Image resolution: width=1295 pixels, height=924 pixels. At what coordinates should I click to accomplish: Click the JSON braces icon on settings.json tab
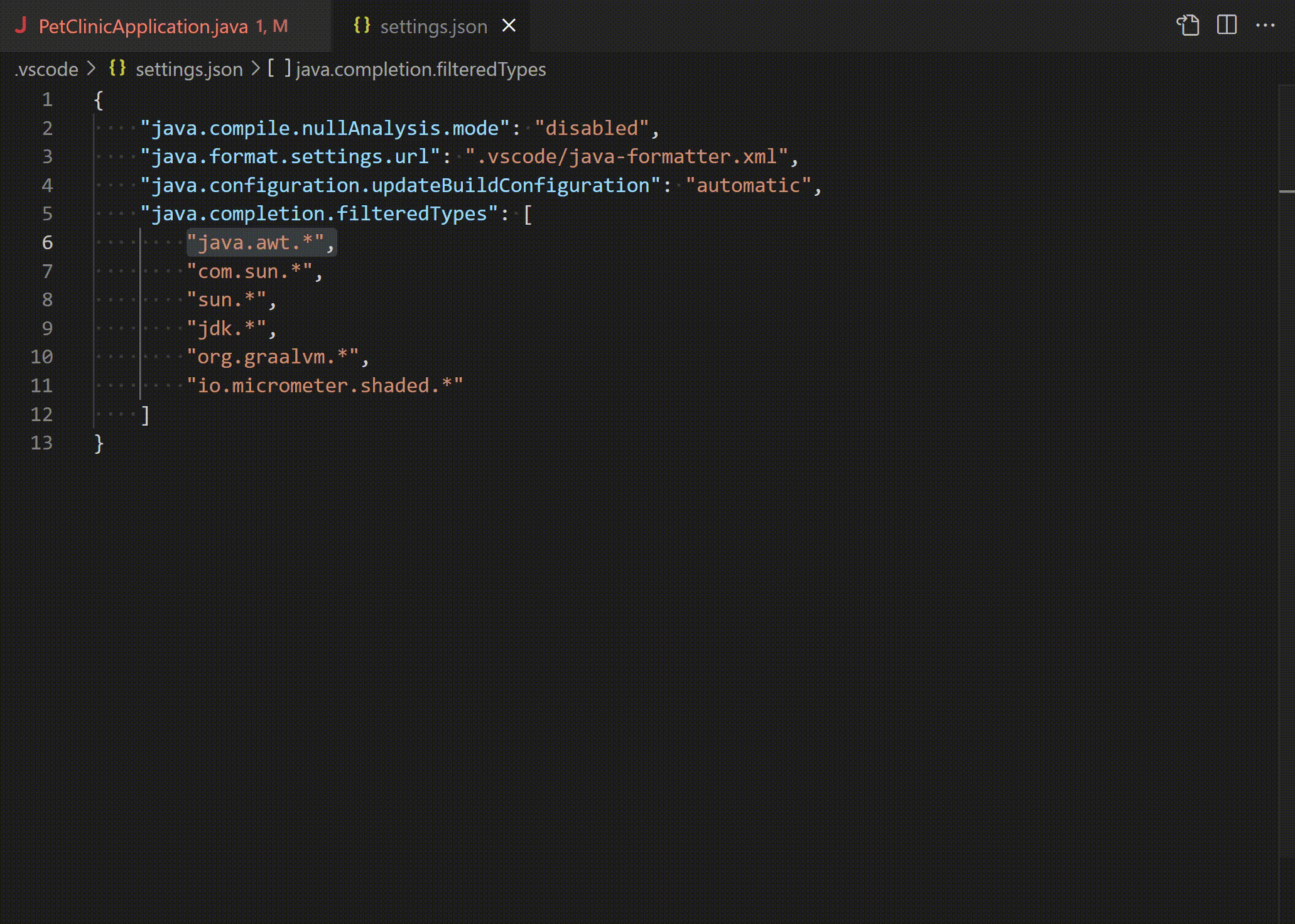tap(362, 26)
